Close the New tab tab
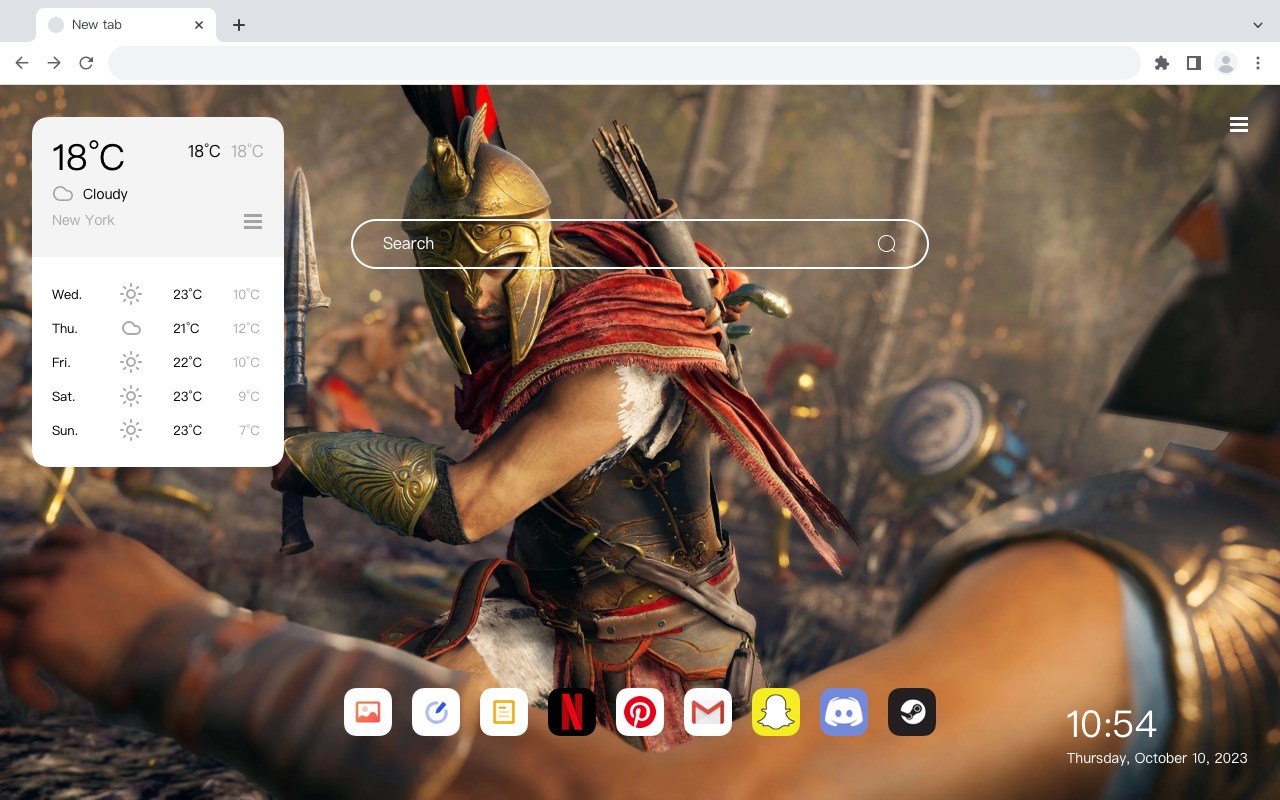Viewport: 1280px width, 800px height. pyautogui.click(x=199, y=25)
